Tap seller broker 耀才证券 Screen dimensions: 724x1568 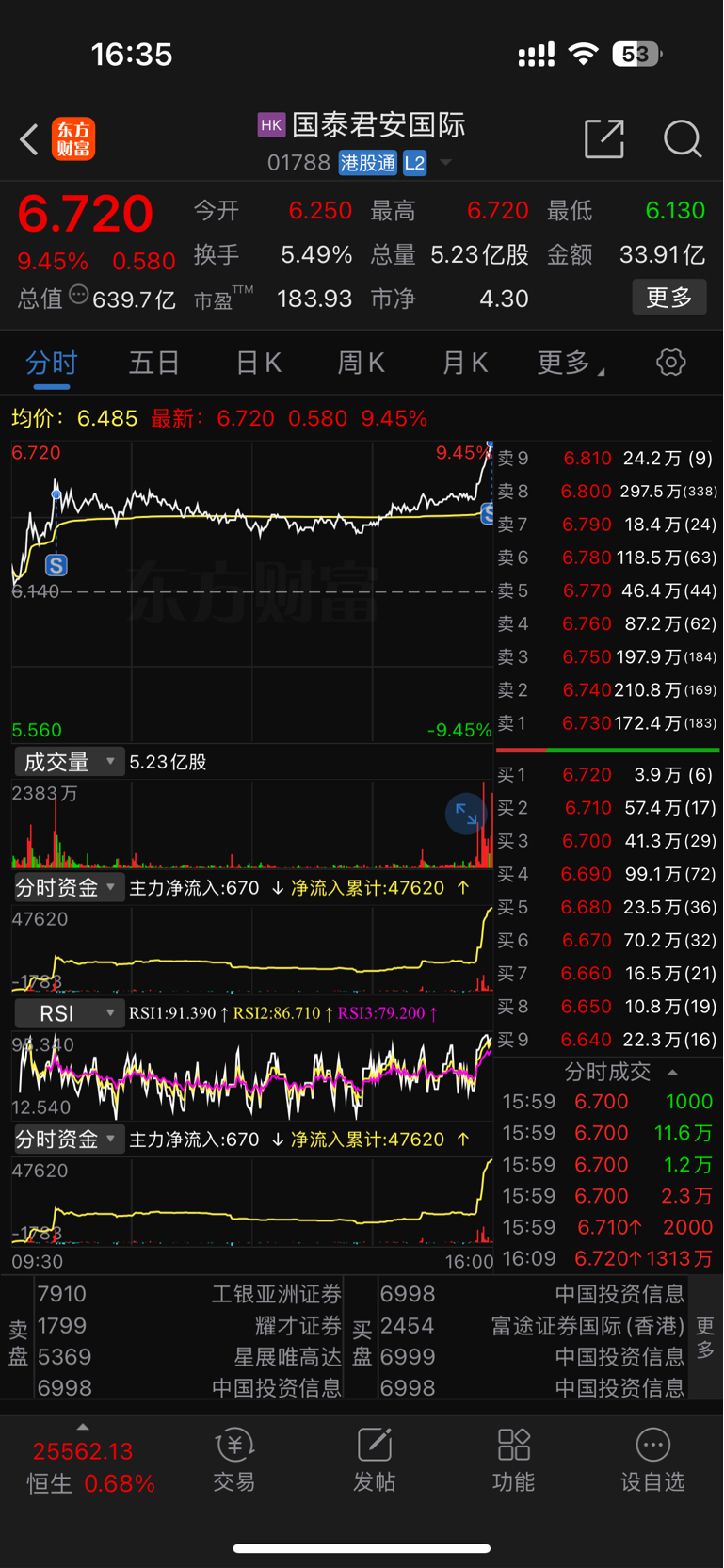298,1326
